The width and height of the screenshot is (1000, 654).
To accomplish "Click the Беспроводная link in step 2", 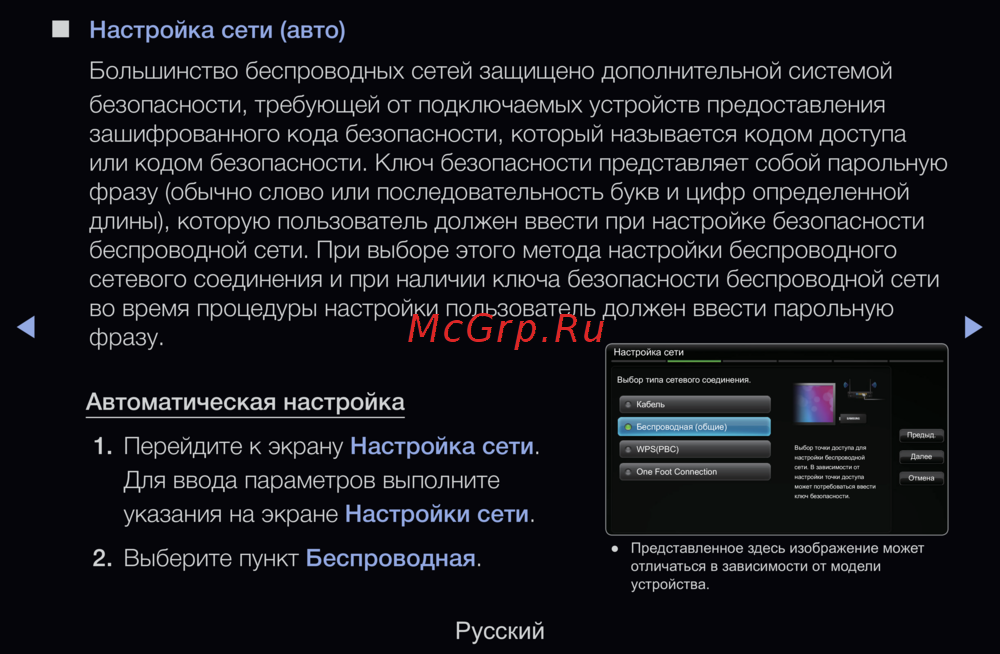I will point(390,559).
